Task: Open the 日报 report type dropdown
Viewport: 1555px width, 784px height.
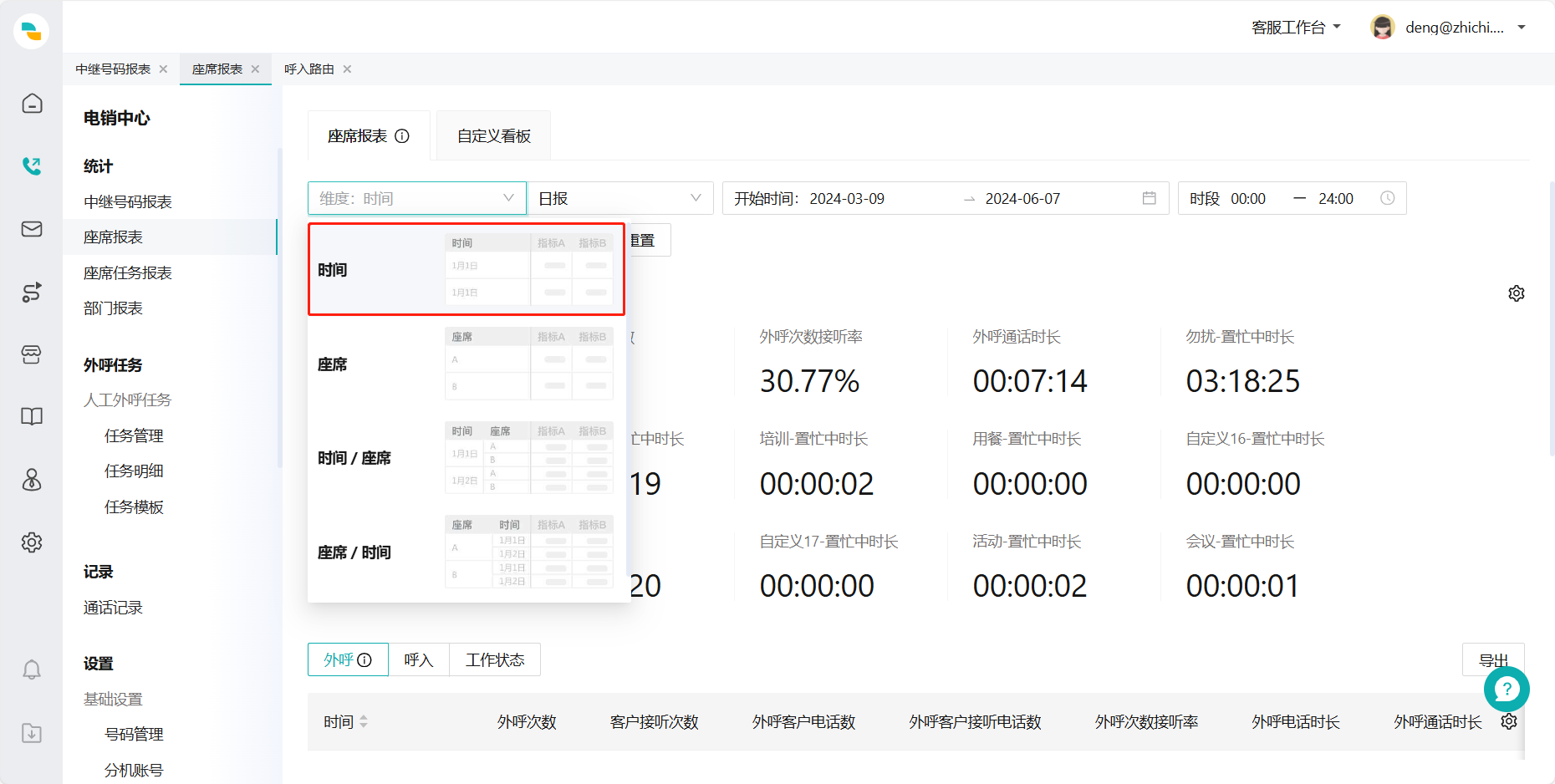Action: click(619, 198)
